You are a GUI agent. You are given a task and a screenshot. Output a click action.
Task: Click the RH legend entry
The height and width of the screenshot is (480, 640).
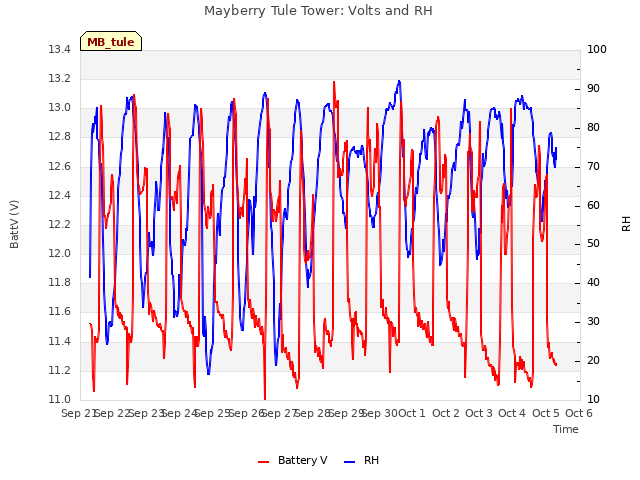362,460
